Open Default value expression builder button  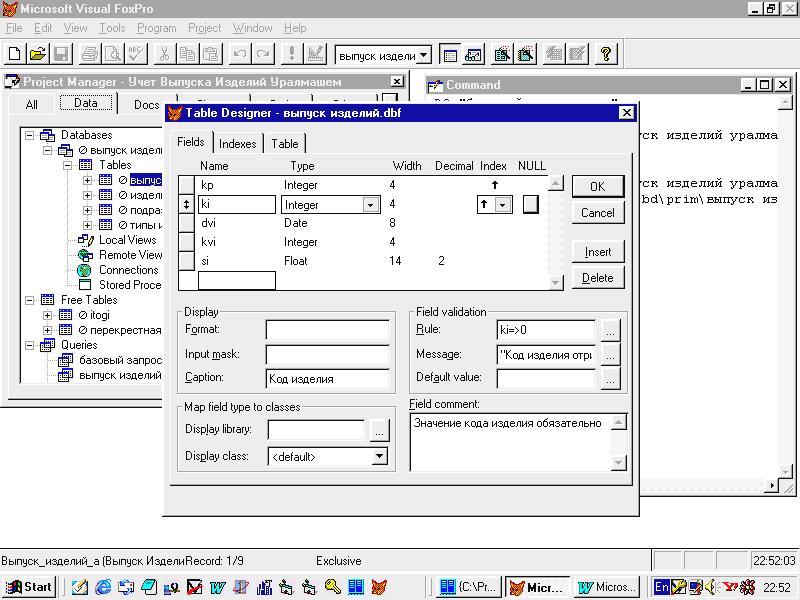click(610, 379)
